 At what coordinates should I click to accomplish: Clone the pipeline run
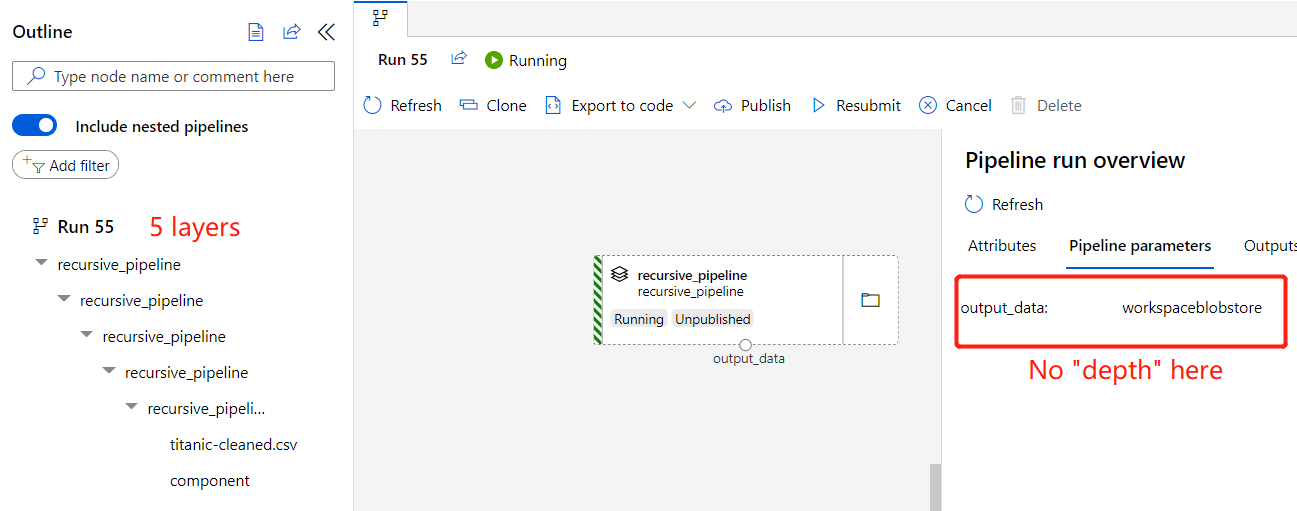(x=493, y=105)
